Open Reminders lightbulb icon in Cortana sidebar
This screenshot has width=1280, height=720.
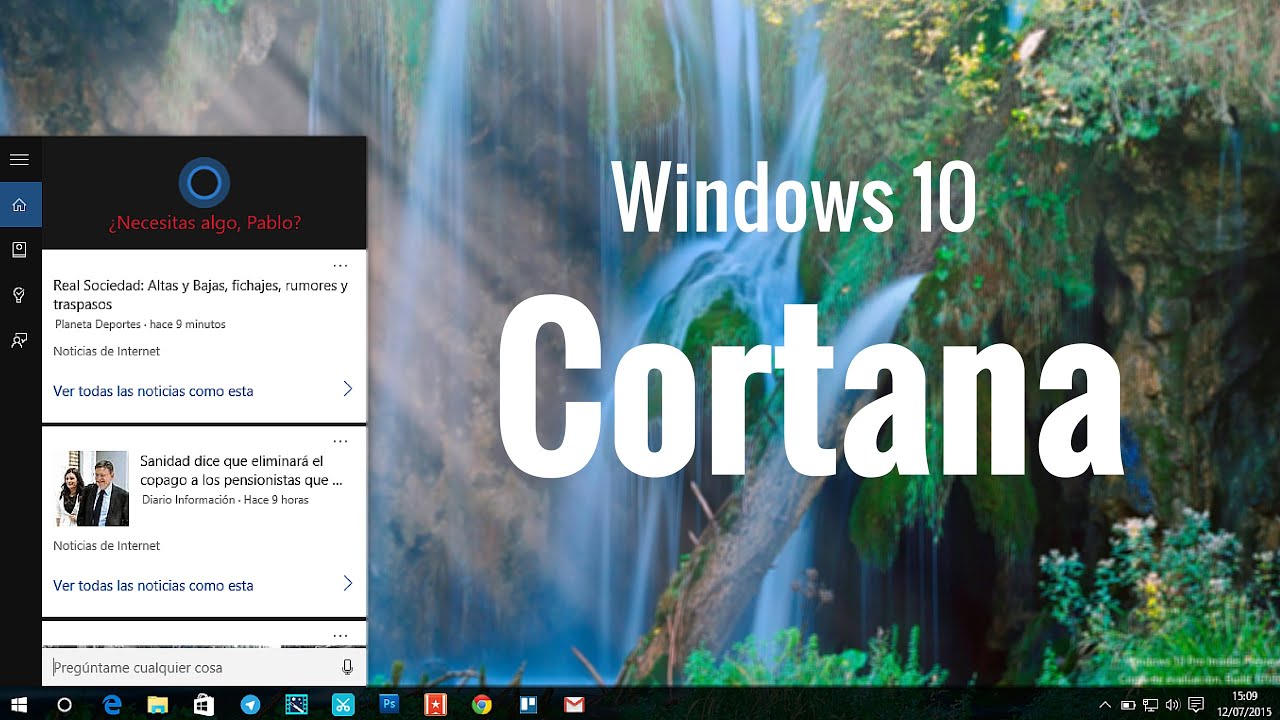pos(19,295)
